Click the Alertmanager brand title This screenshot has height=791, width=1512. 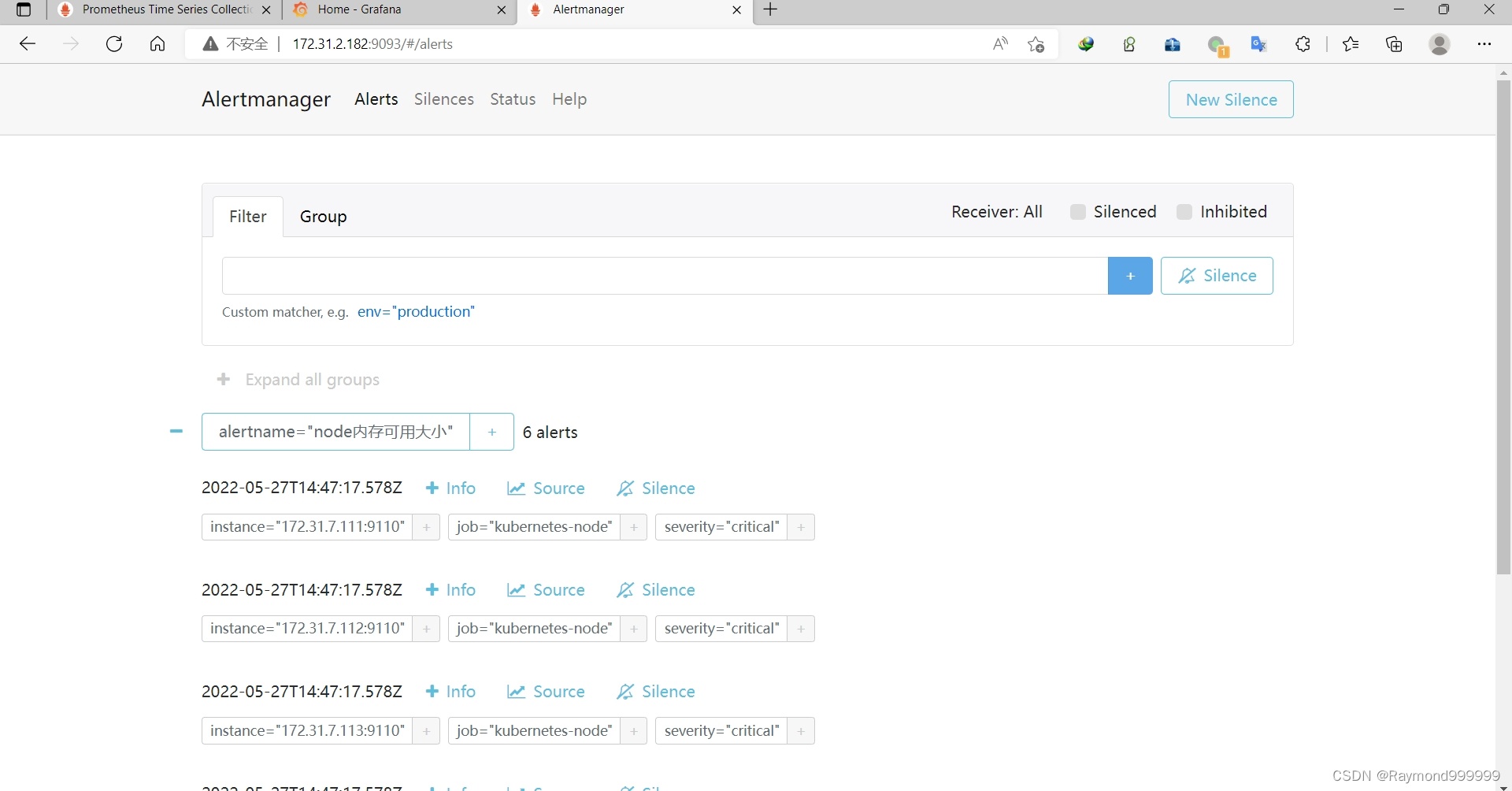266,99
